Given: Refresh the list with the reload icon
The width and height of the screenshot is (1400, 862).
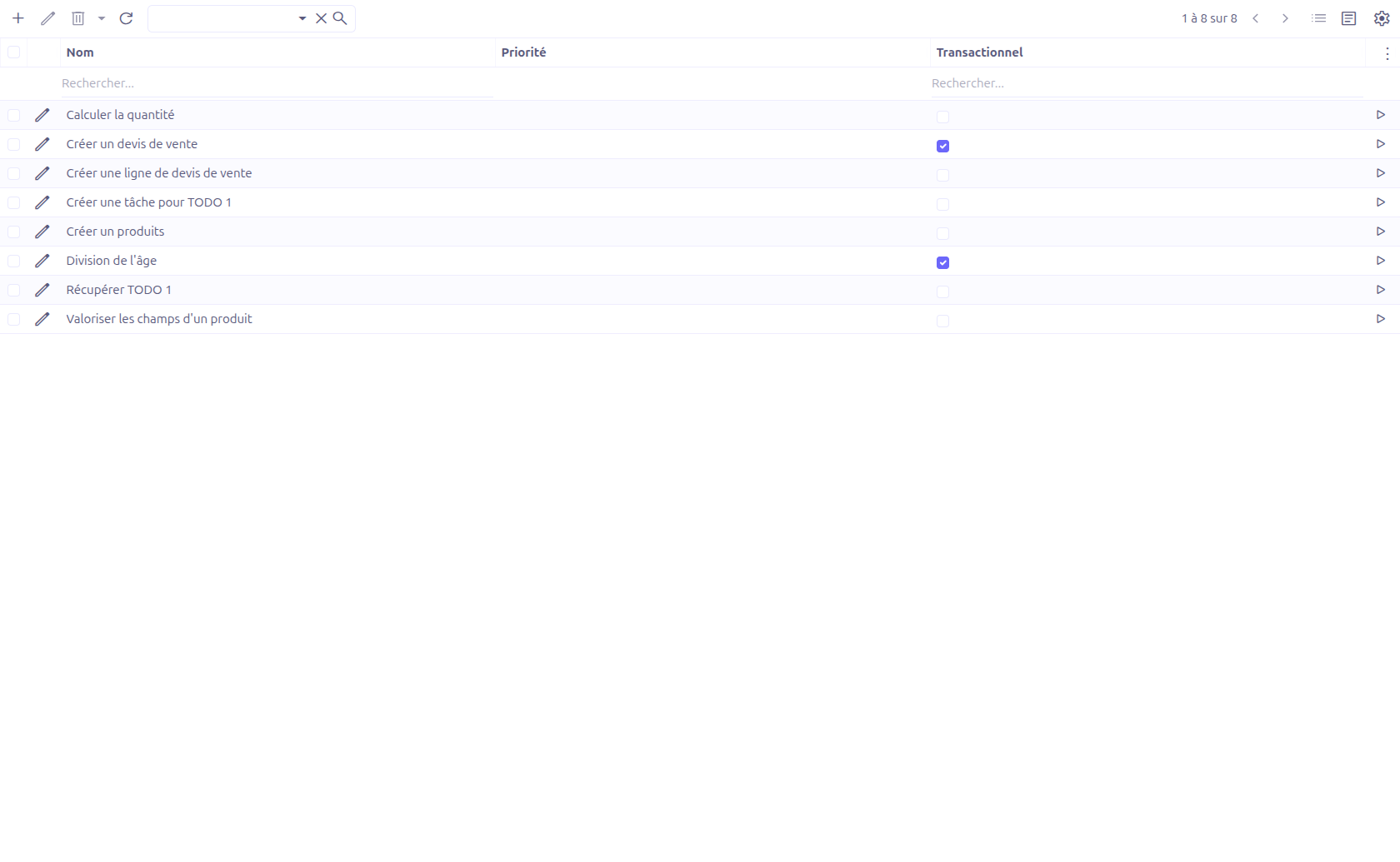Looking at the screenshot, I should [x=127, y=17].
